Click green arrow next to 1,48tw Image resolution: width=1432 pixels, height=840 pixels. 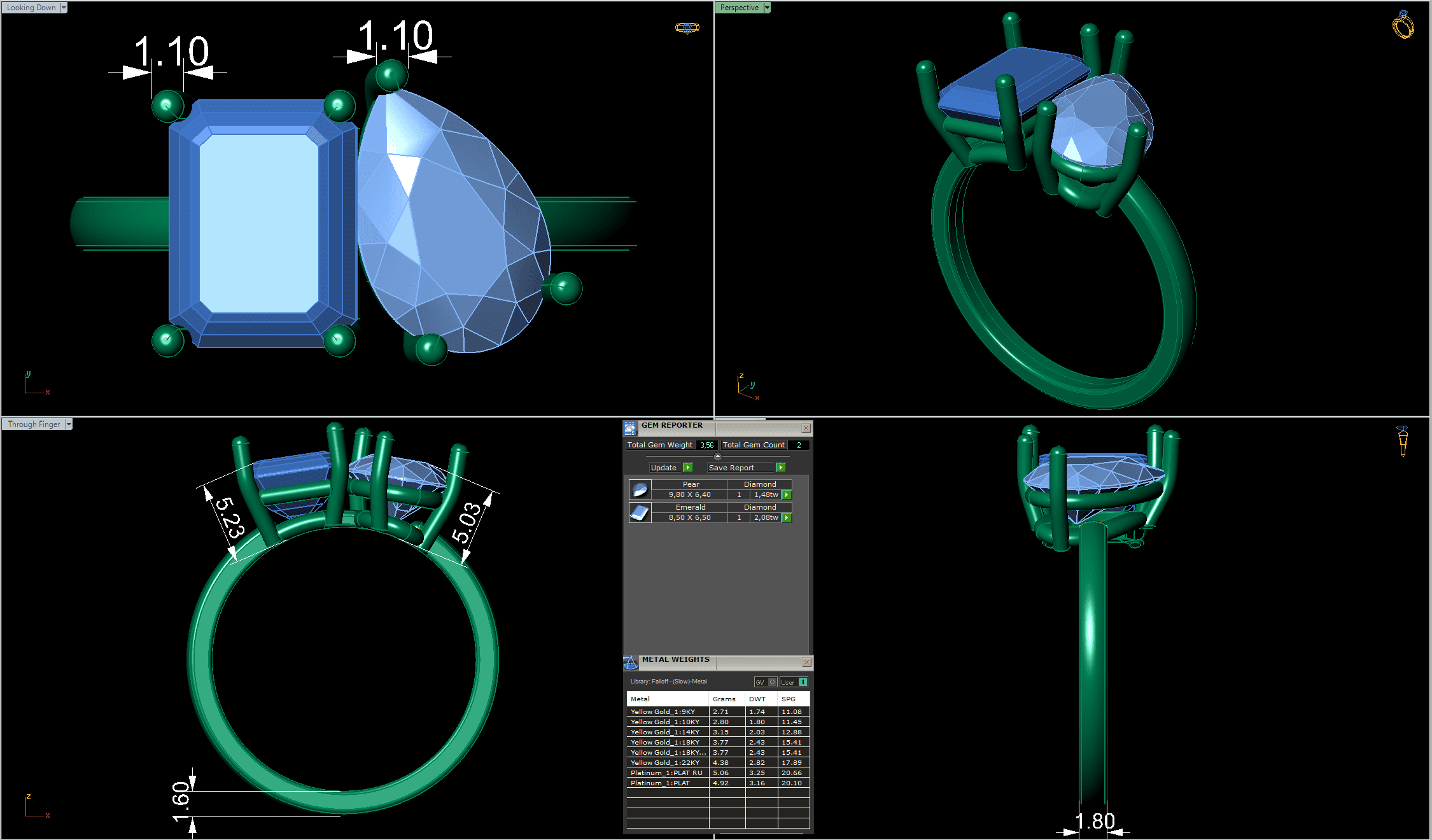point(787,495)
